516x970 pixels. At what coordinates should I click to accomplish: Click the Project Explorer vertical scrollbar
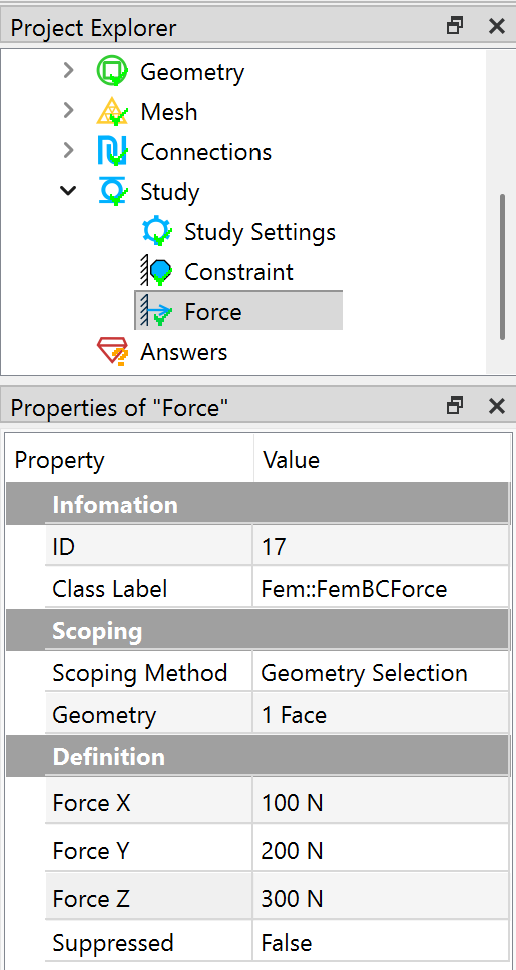(x=502, y=267)
